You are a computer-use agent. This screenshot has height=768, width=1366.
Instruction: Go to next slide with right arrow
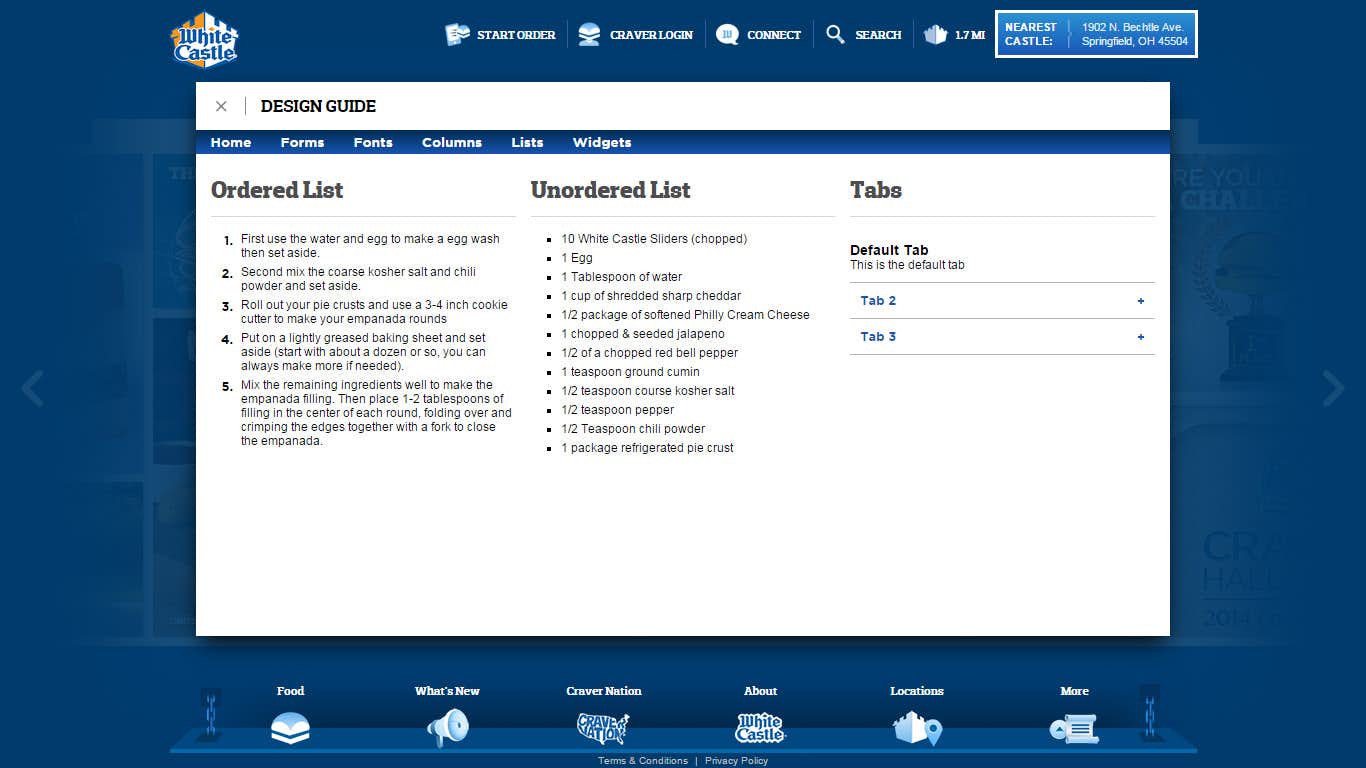1333,388
